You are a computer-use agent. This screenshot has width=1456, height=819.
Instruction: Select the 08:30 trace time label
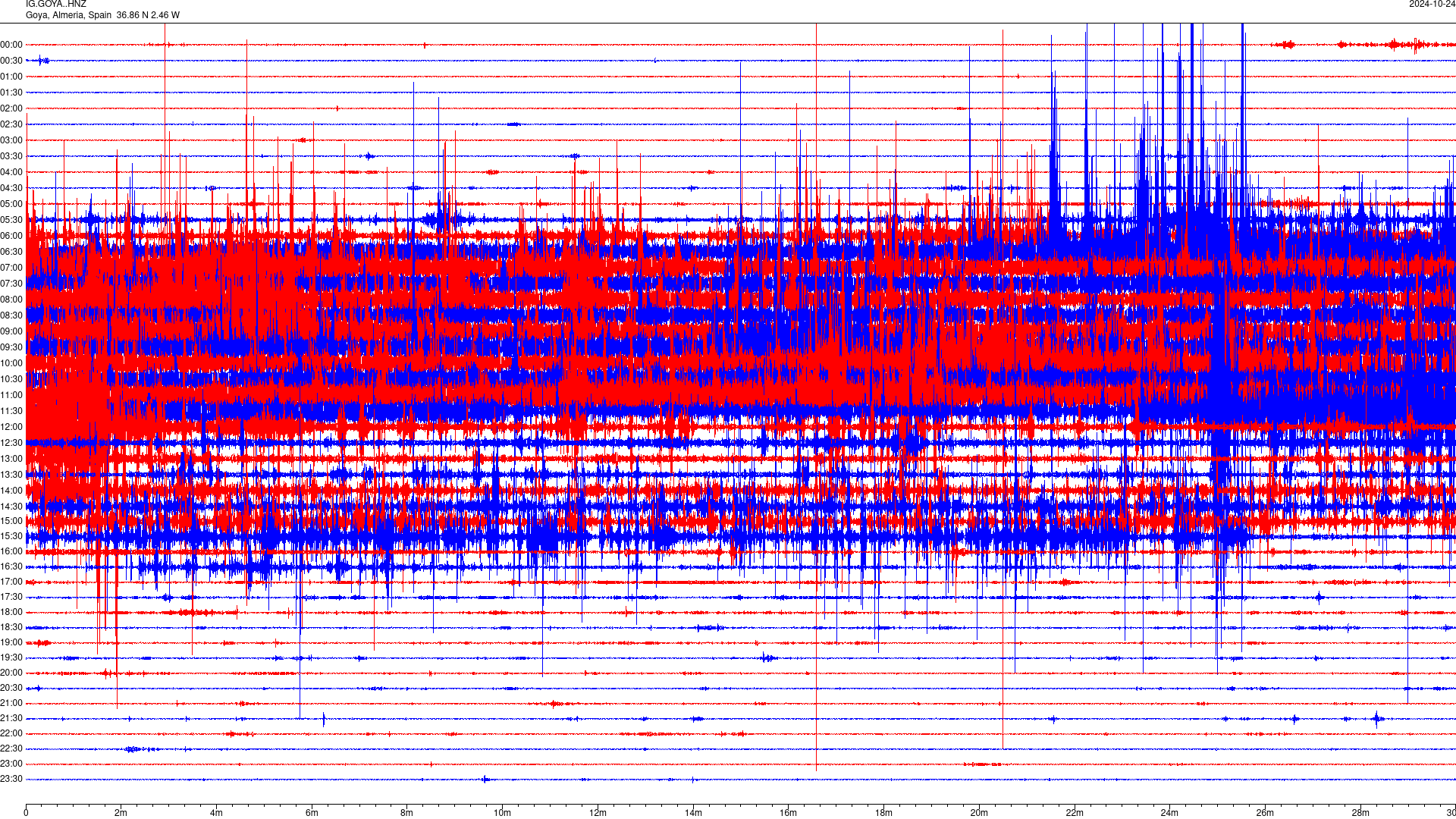pyautogui.click(x=11, y=315)
